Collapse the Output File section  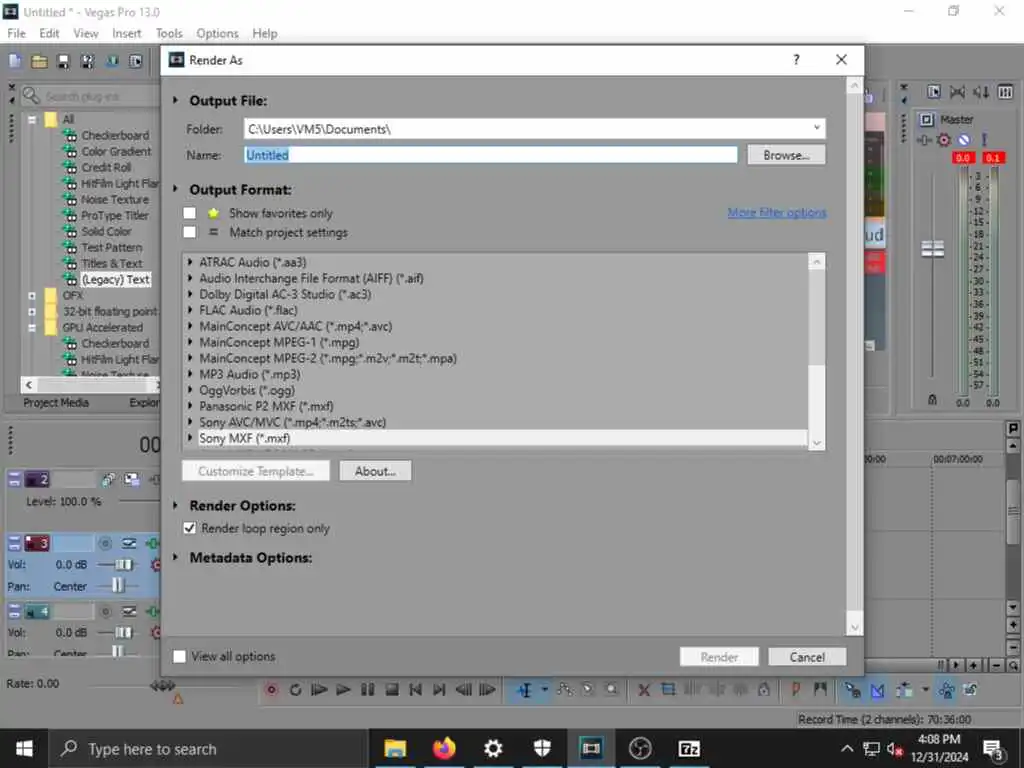(x=176, y=101)
